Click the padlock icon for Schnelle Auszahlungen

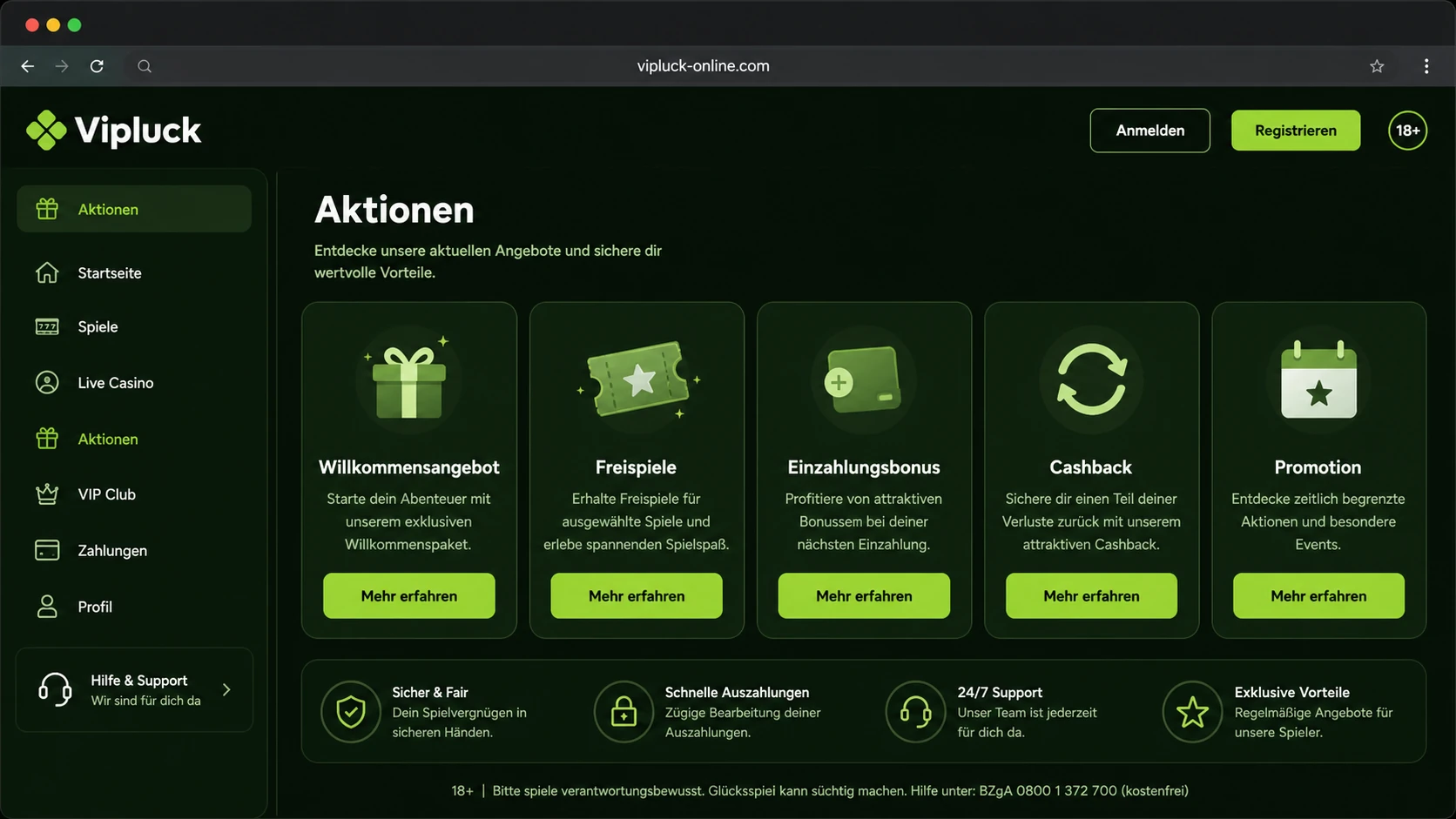[624, 712]
